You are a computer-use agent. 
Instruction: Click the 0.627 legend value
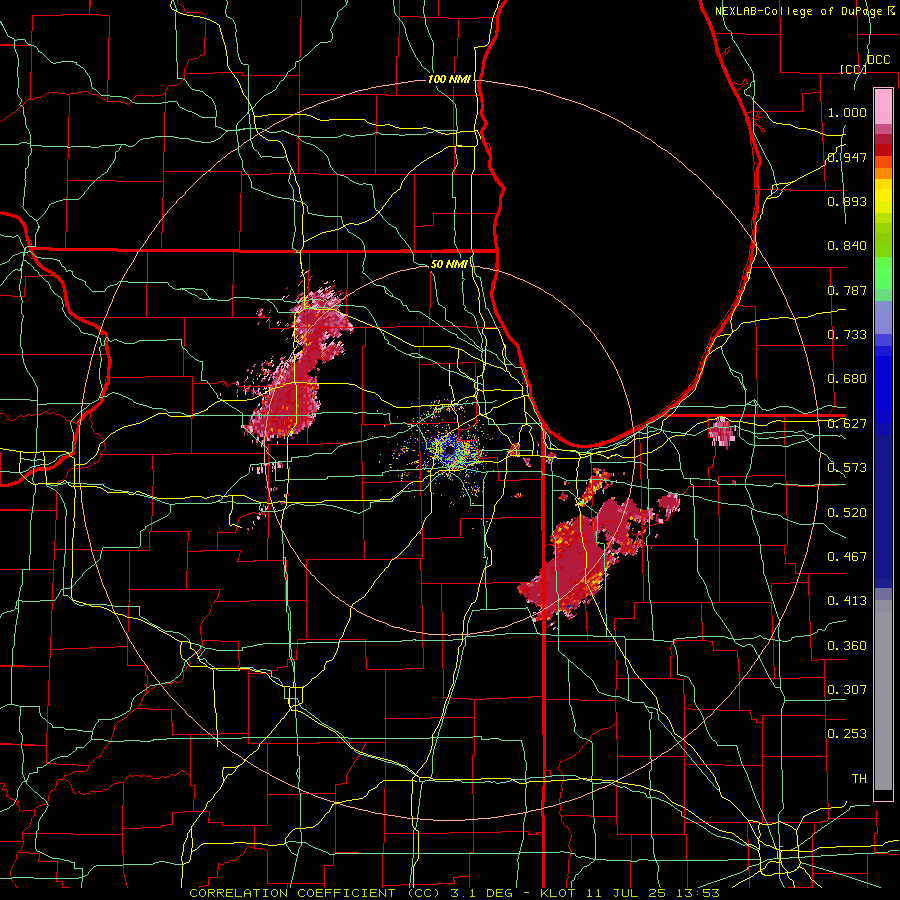point(847,424)
